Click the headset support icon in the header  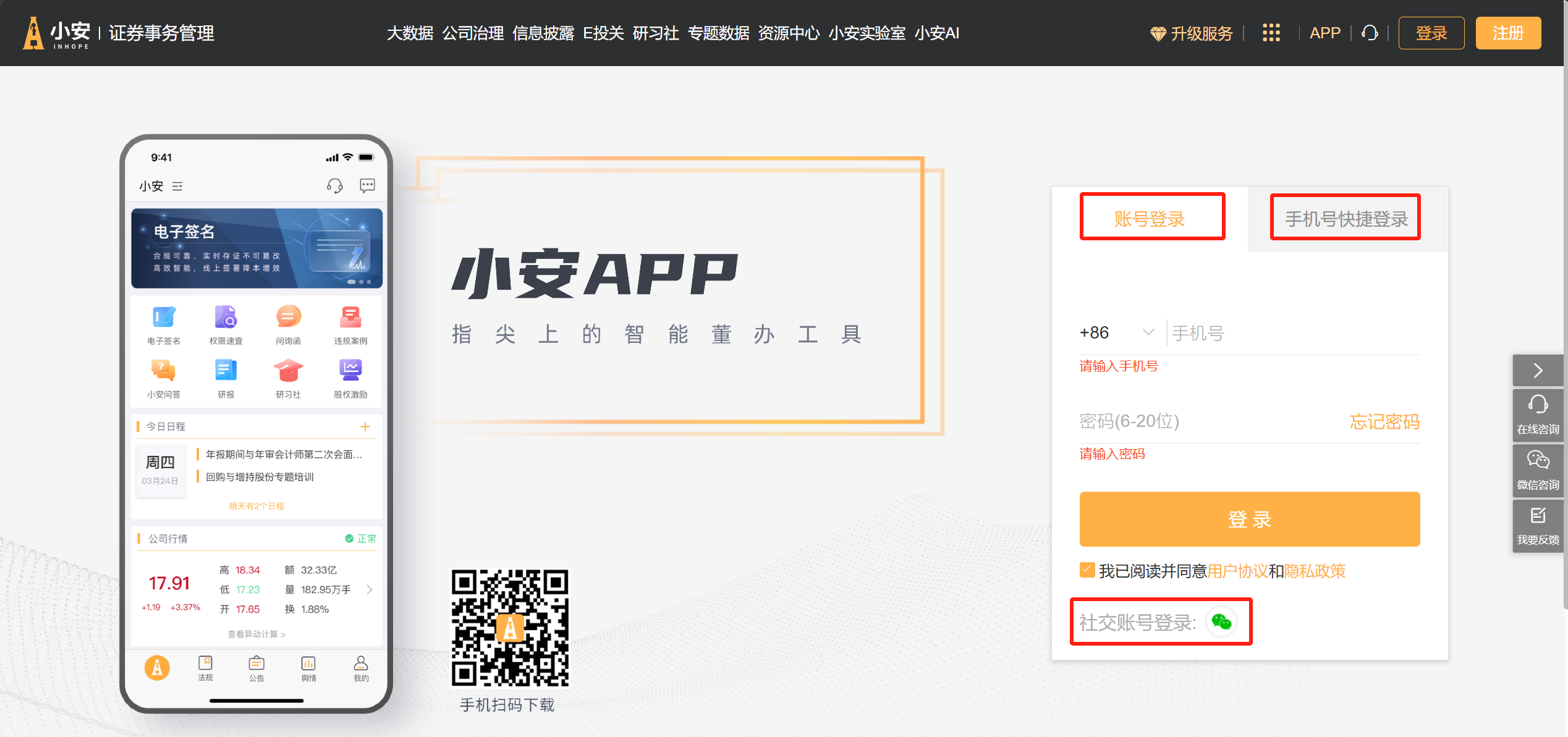[x=1370, y=33]
